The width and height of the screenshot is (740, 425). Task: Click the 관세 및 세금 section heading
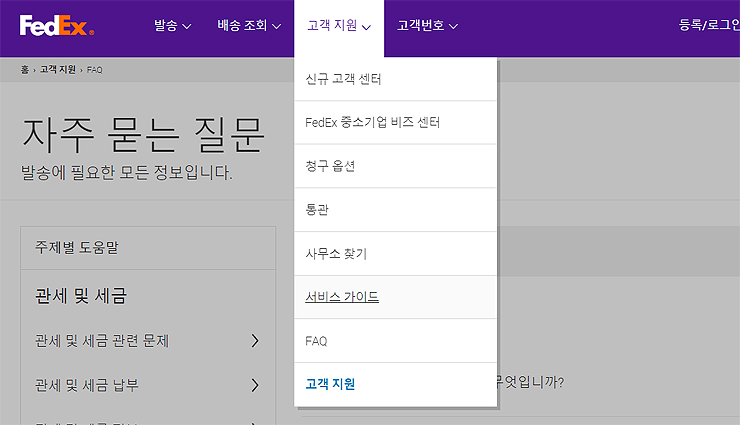(81, 296)
